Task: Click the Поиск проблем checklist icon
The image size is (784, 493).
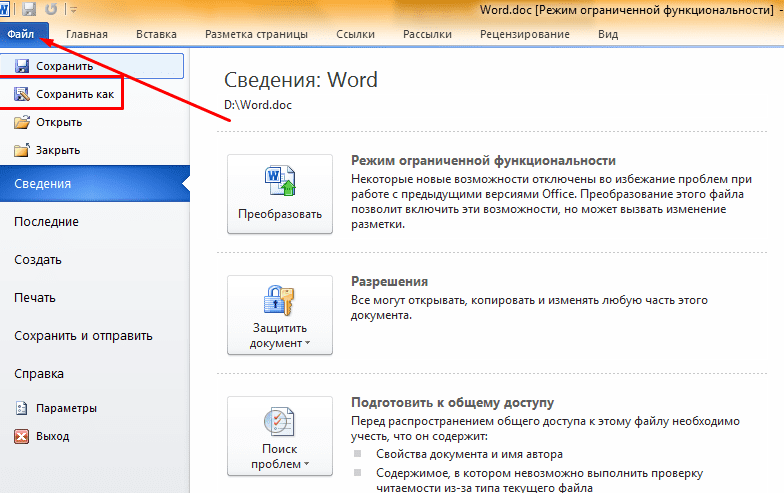Action: point(279,422)
